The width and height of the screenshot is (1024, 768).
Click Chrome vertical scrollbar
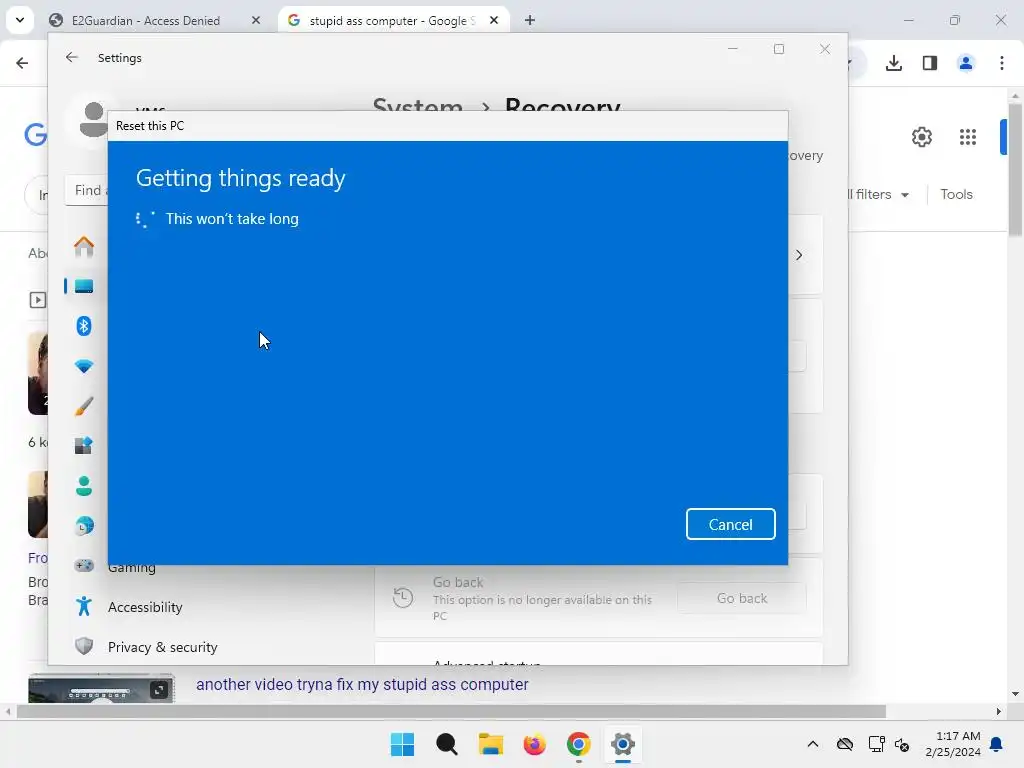click(1015, 170)
